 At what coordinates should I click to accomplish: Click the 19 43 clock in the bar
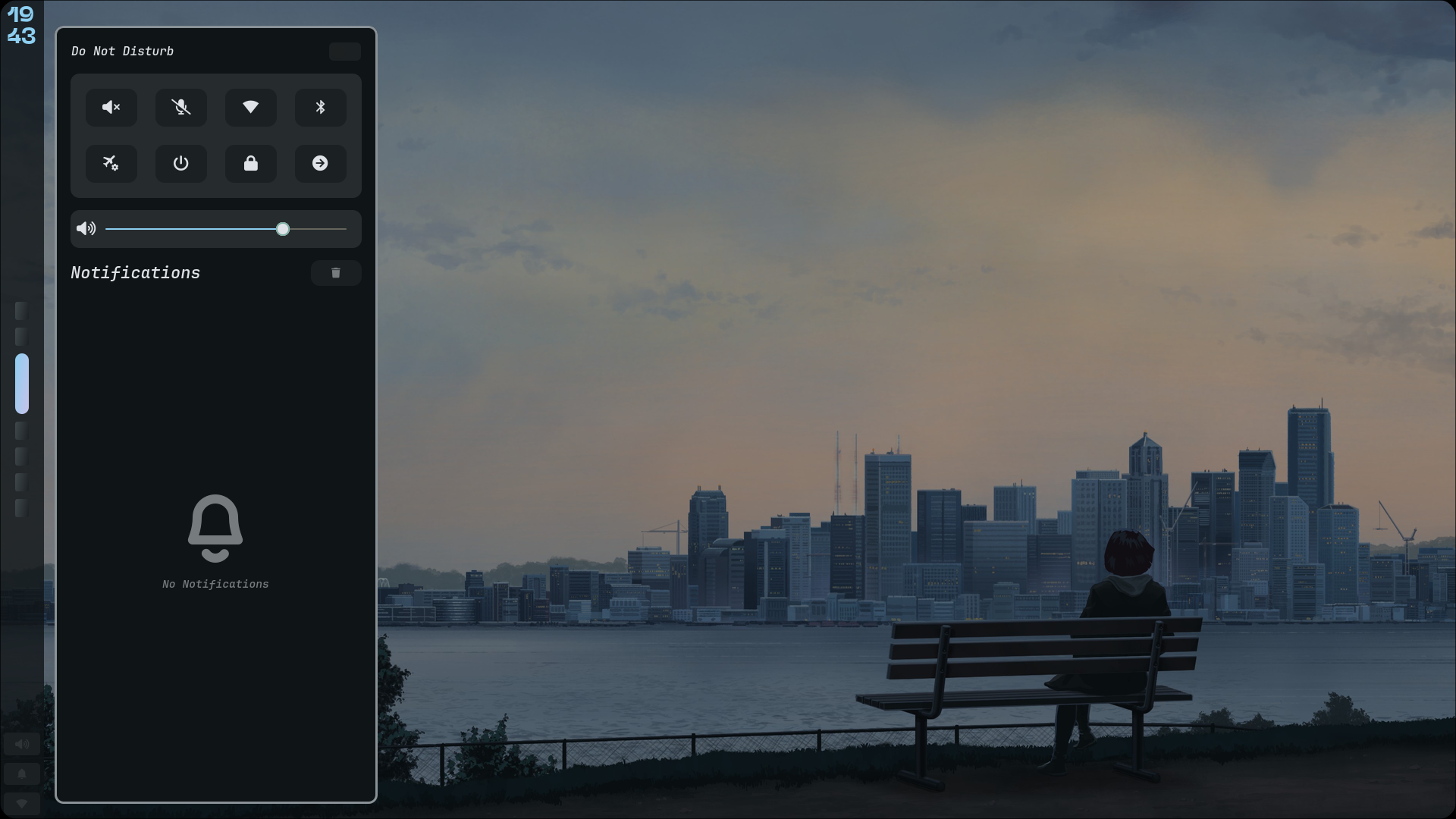(x=21, y=25)
